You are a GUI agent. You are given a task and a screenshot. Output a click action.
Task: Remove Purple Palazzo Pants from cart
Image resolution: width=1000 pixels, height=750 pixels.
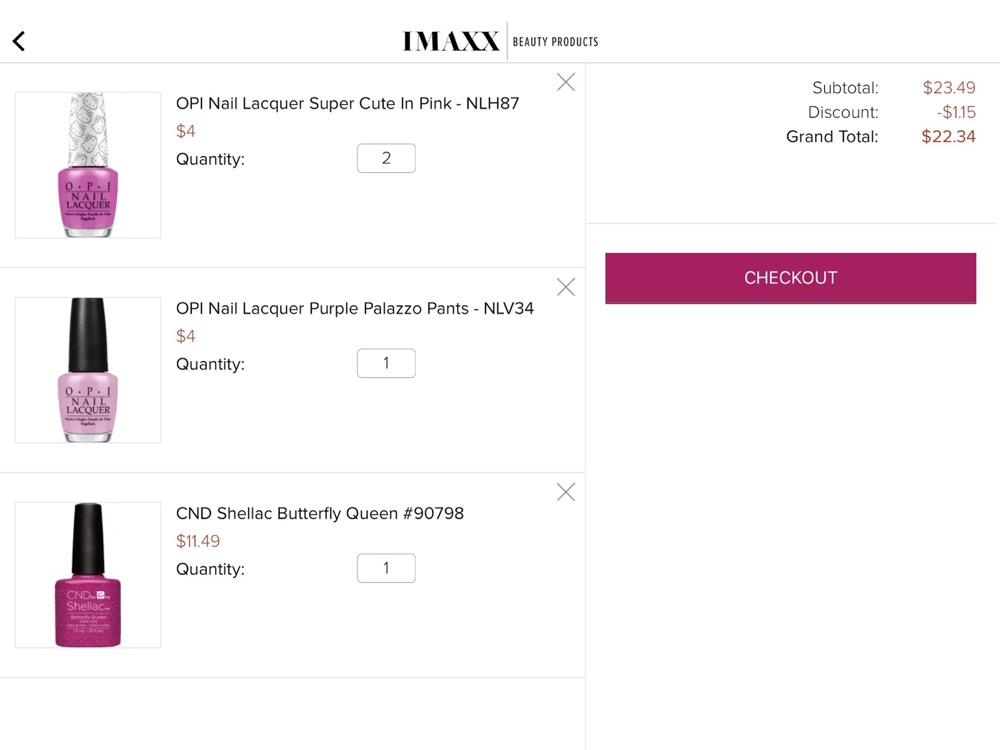point(566,287)
